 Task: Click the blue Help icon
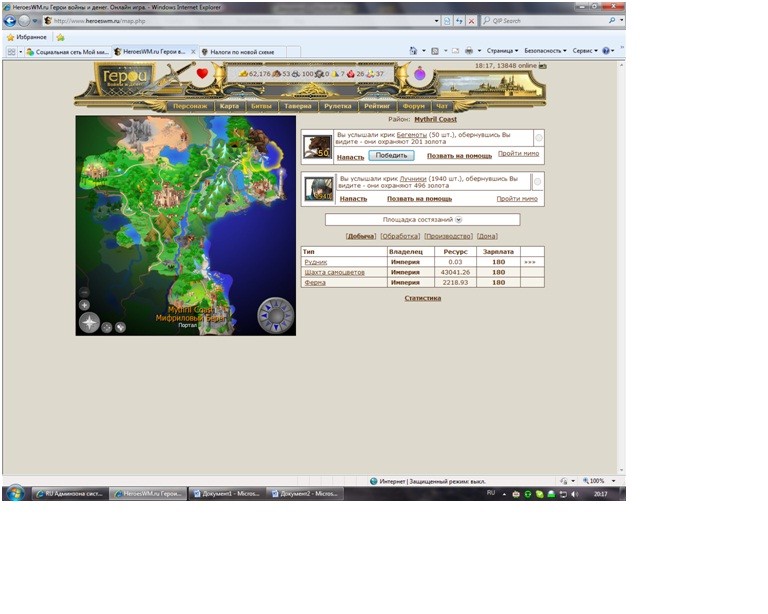(606, 50)
